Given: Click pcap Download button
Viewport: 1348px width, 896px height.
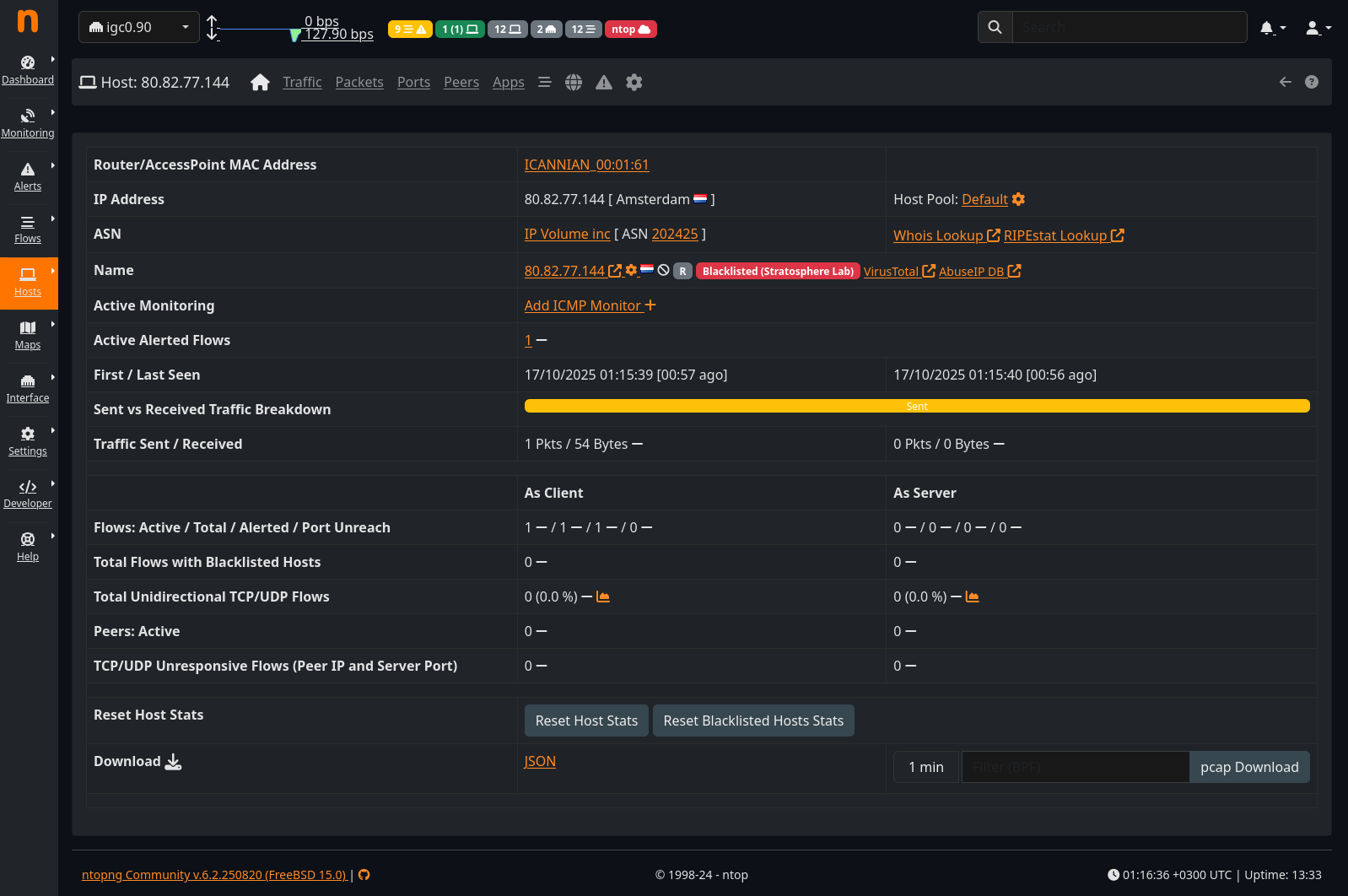Looking at the screenshot, I should pos(1249,767).
